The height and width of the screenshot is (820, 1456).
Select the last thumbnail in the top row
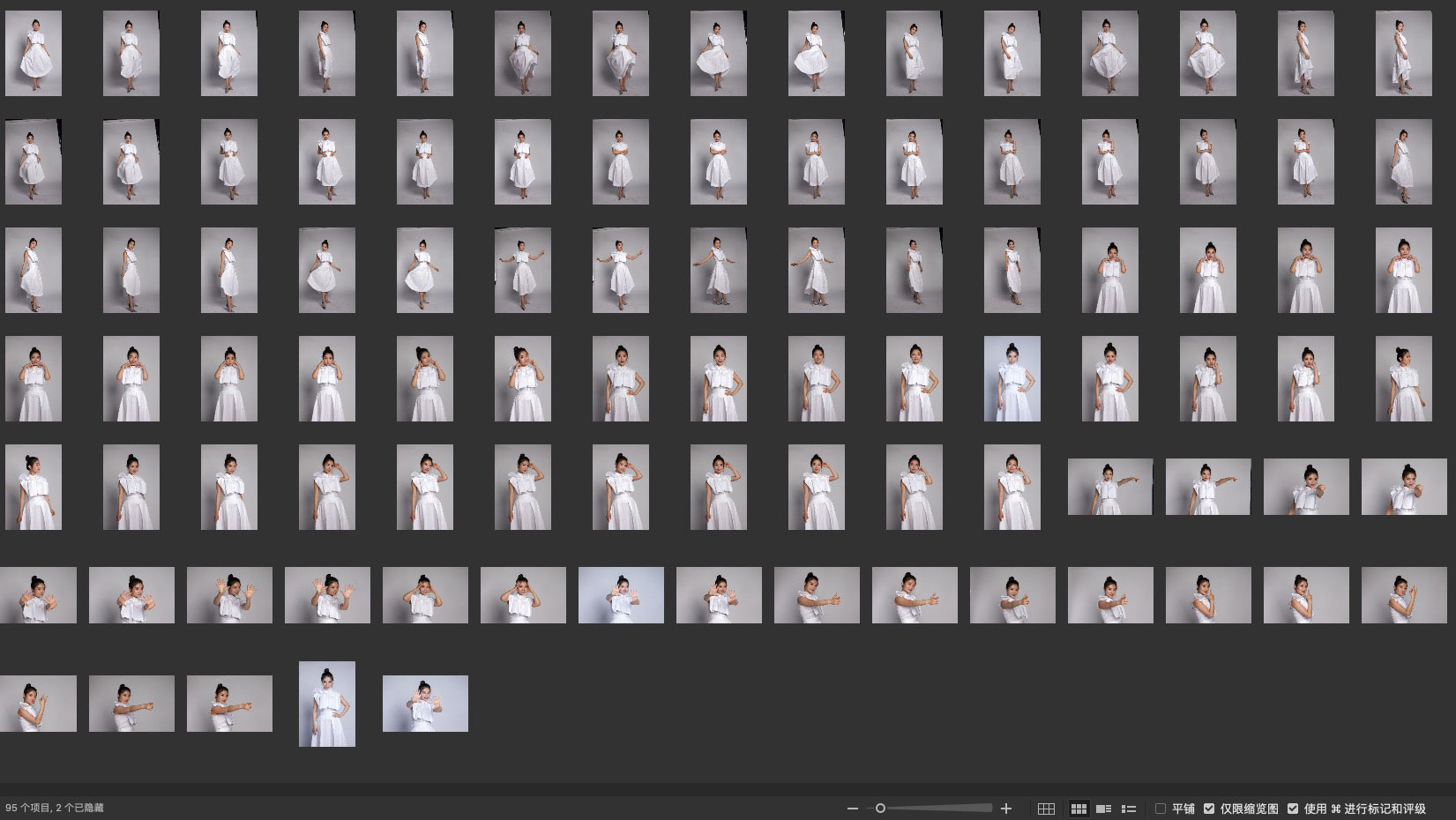coord(1403,54)
